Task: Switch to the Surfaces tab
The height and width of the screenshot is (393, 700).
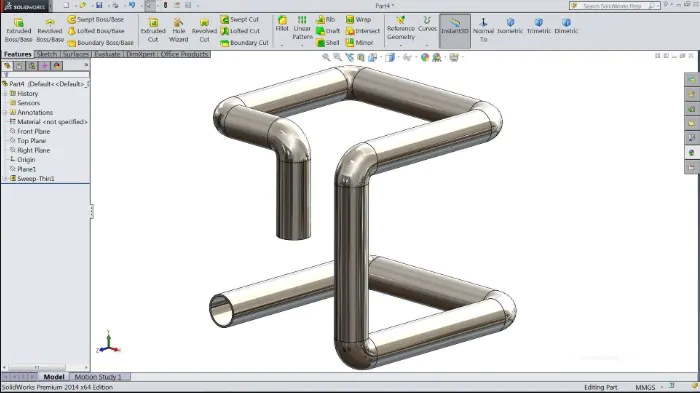Action: coord(75,54)
